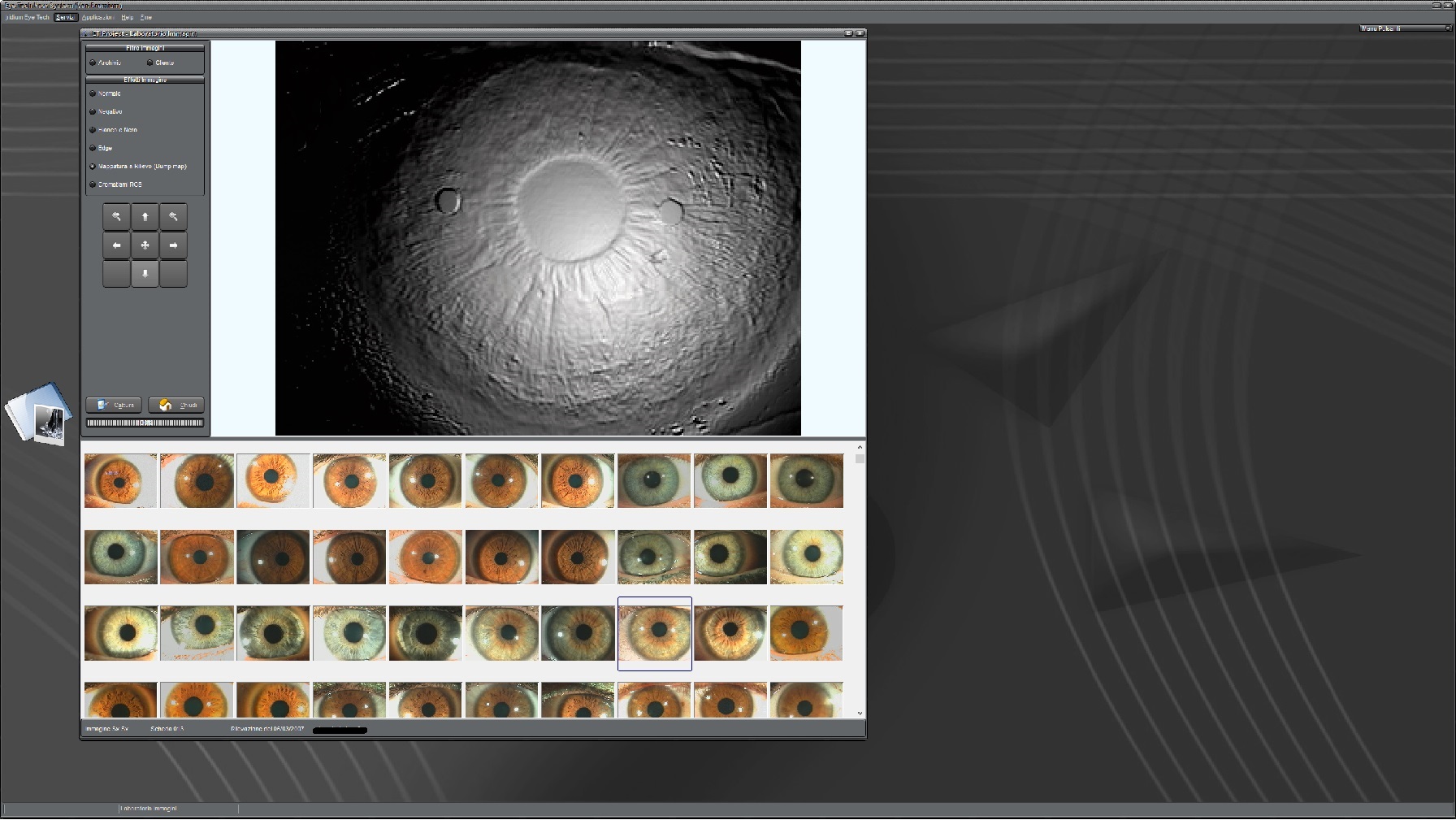Click the Chiudi button

coord(176,405)
